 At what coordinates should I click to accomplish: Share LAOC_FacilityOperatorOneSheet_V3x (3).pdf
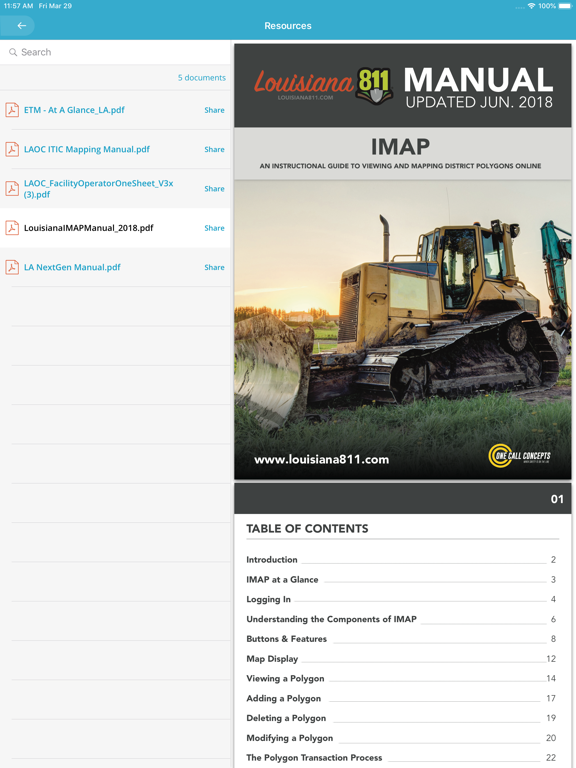point(215,189)
